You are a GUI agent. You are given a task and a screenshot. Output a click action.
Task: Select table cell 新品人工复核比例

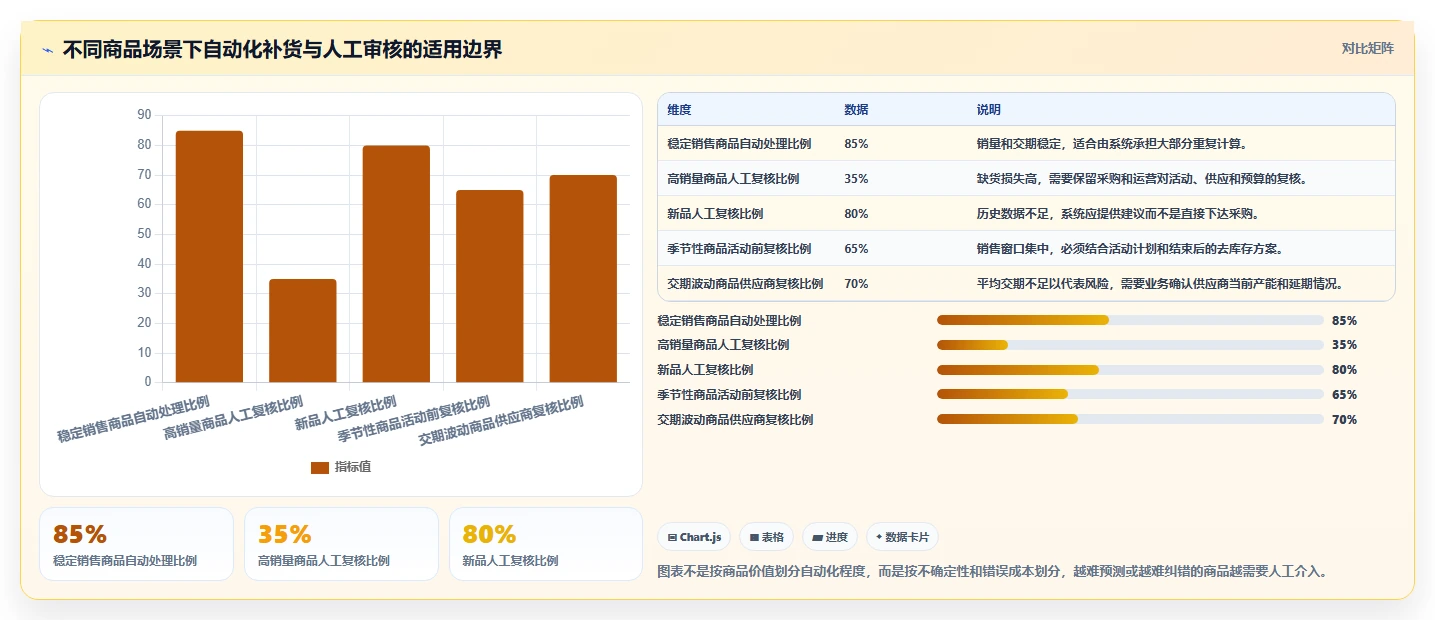coord(715,214)
